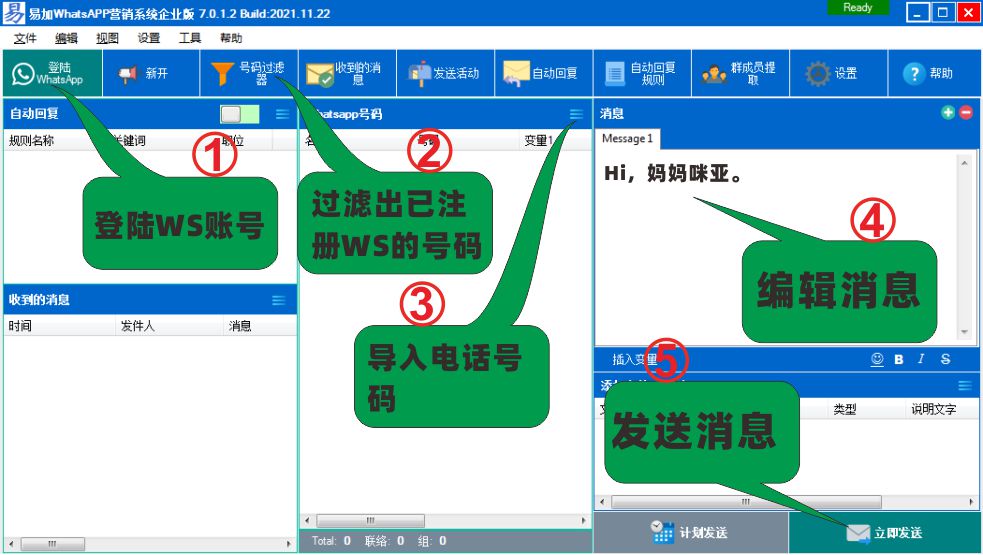Click the 发件人 column header
983x555 pixels.
point(137,325)
